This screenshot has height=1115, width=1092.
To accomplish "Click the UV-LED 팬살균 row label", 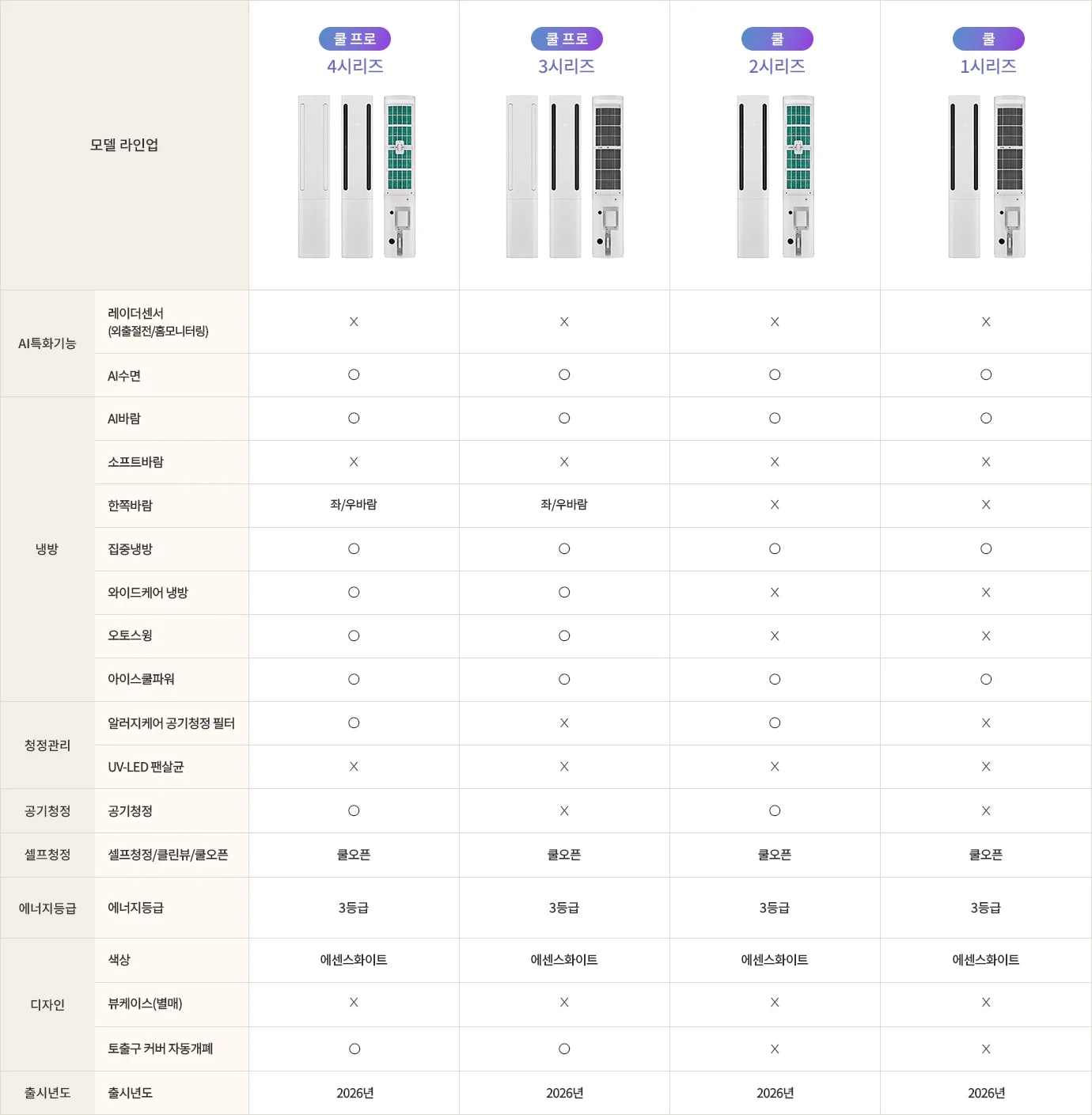I will click(x=146, y=767).
